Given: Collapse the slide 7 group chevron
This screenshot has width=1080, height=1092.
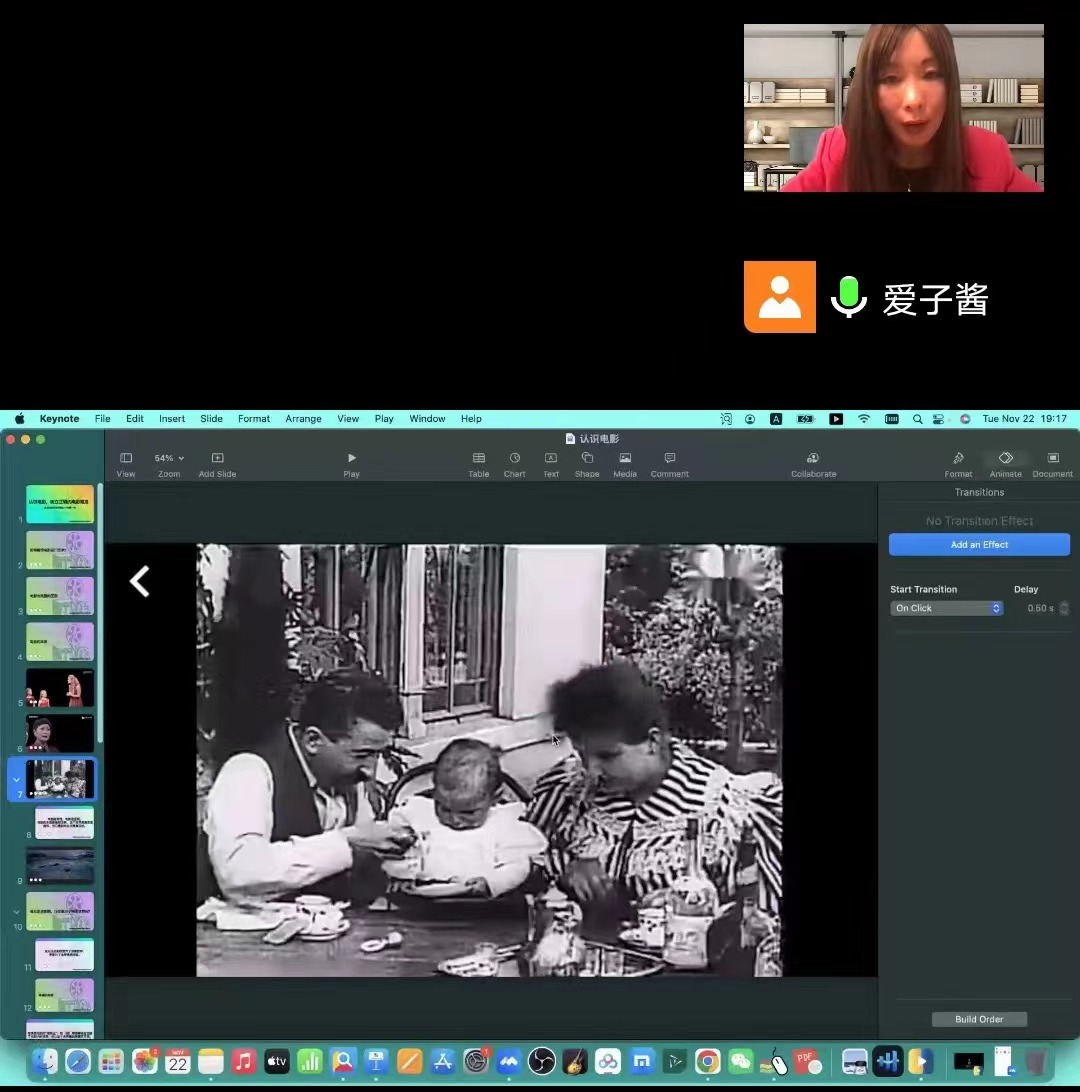Looking at the screenshot, I should click(x=16, y=779).
